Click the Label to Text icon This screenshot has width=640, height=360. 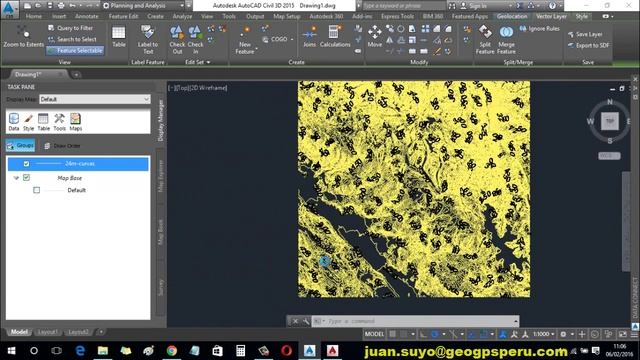click(x=148, y=40)
